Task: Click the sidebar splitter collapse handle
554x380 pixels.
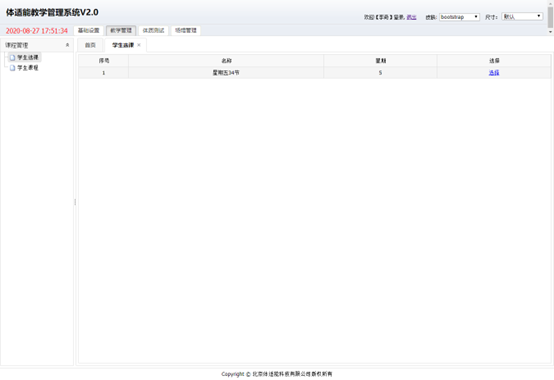Action: click(75, 202)
